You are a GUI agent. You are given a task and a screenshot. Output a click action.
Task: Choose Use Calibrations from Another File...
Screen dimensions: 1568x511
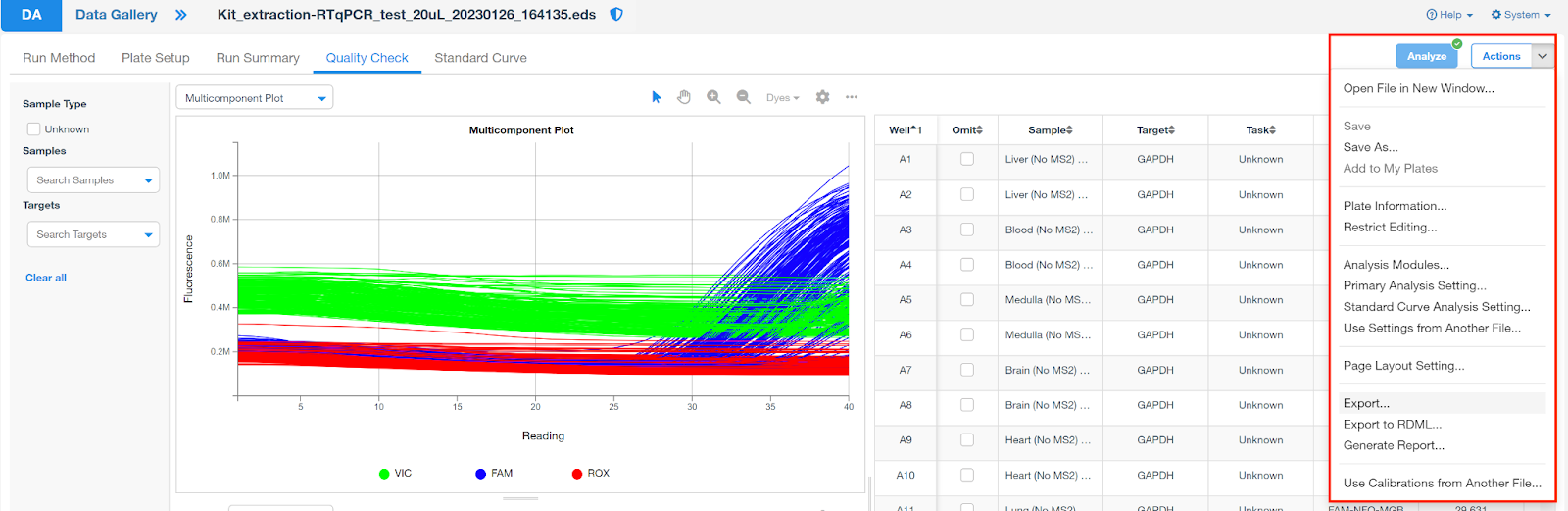(x=1443, y=483)
